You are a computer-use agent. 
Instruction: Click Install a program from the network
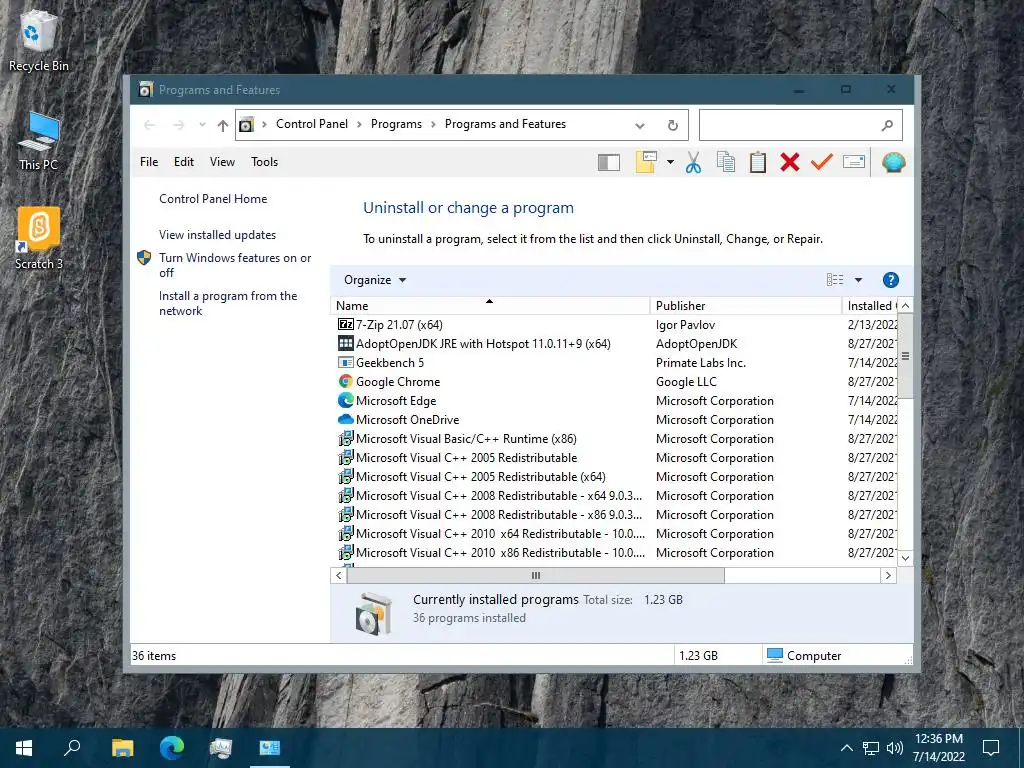[228, 303]
